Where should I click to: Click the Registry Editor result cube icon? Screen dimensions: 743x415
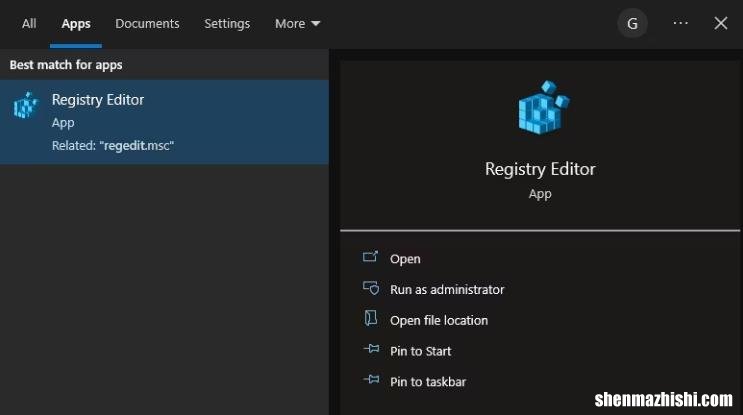[26, 105]
